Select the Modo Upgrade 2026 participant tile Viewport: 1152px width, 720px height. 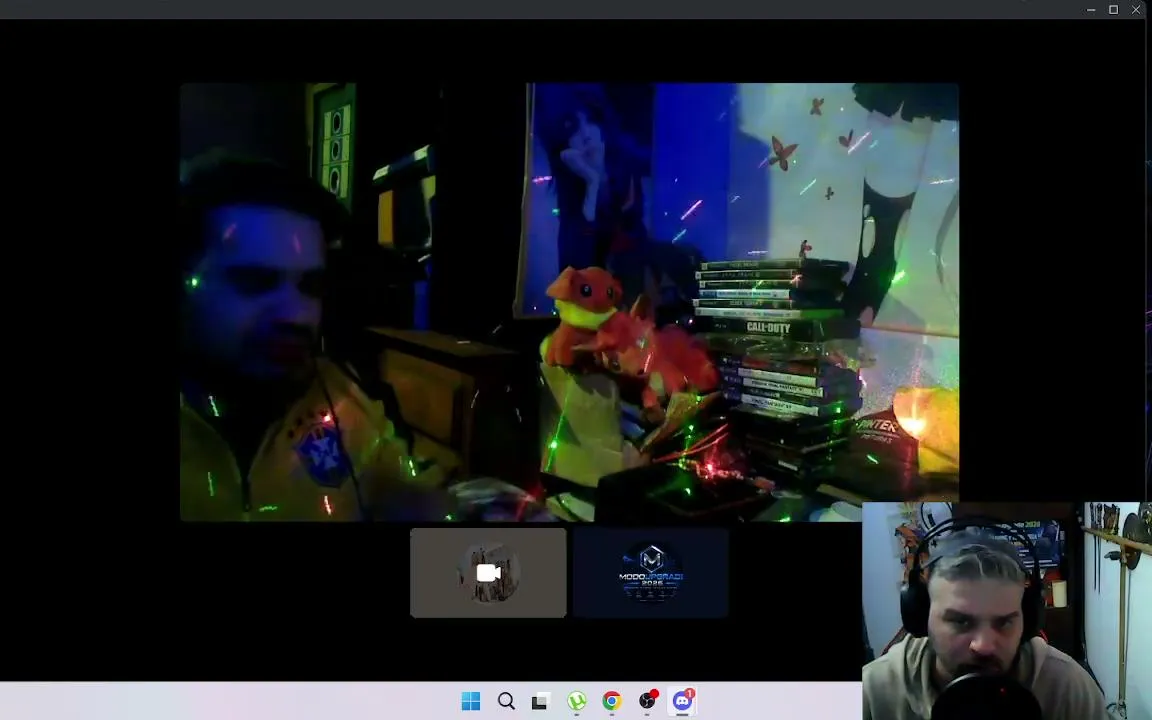pos(651,573)
